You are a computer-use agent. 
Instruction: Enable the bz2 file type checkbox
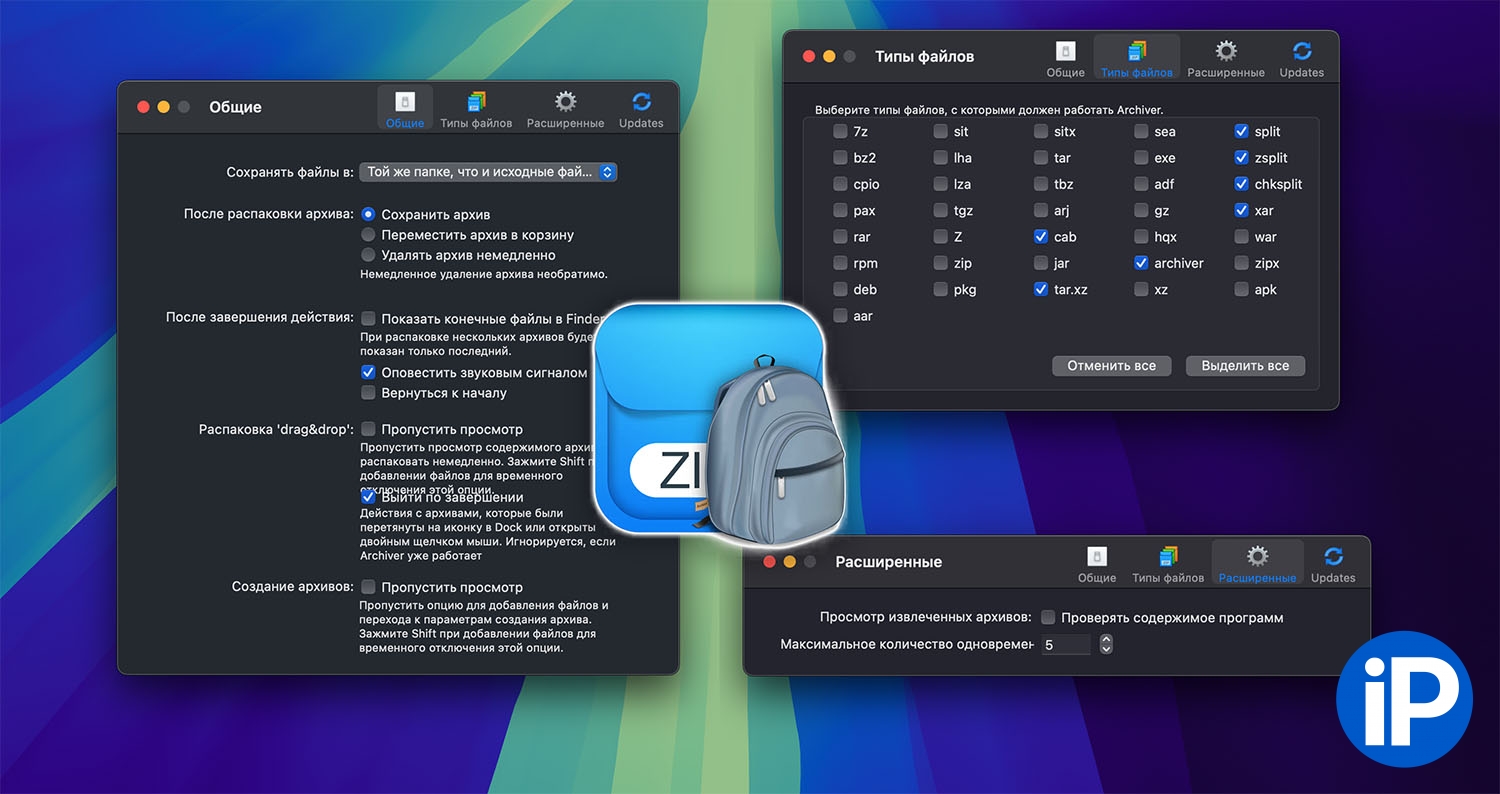840,158
